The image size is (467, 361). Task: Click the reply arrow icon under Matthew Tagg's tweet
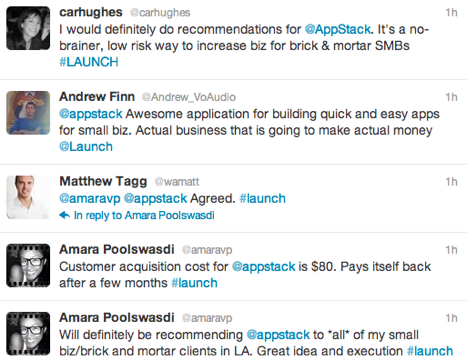click(x=64, y=215)
